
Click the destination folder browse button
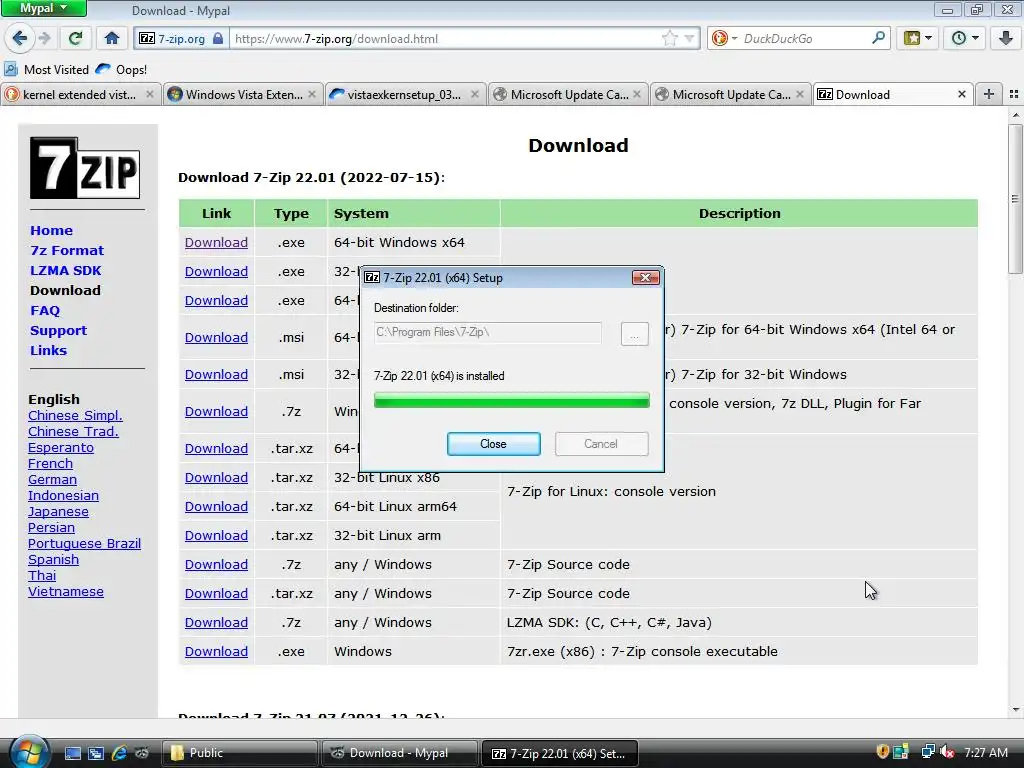point(634,334)
